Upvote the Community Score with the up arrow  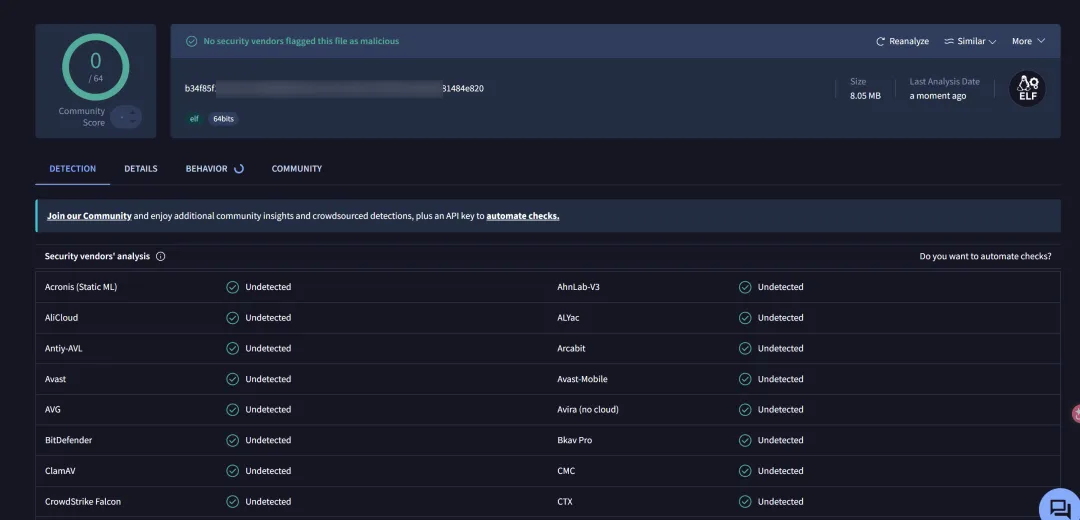coord(132,112)
